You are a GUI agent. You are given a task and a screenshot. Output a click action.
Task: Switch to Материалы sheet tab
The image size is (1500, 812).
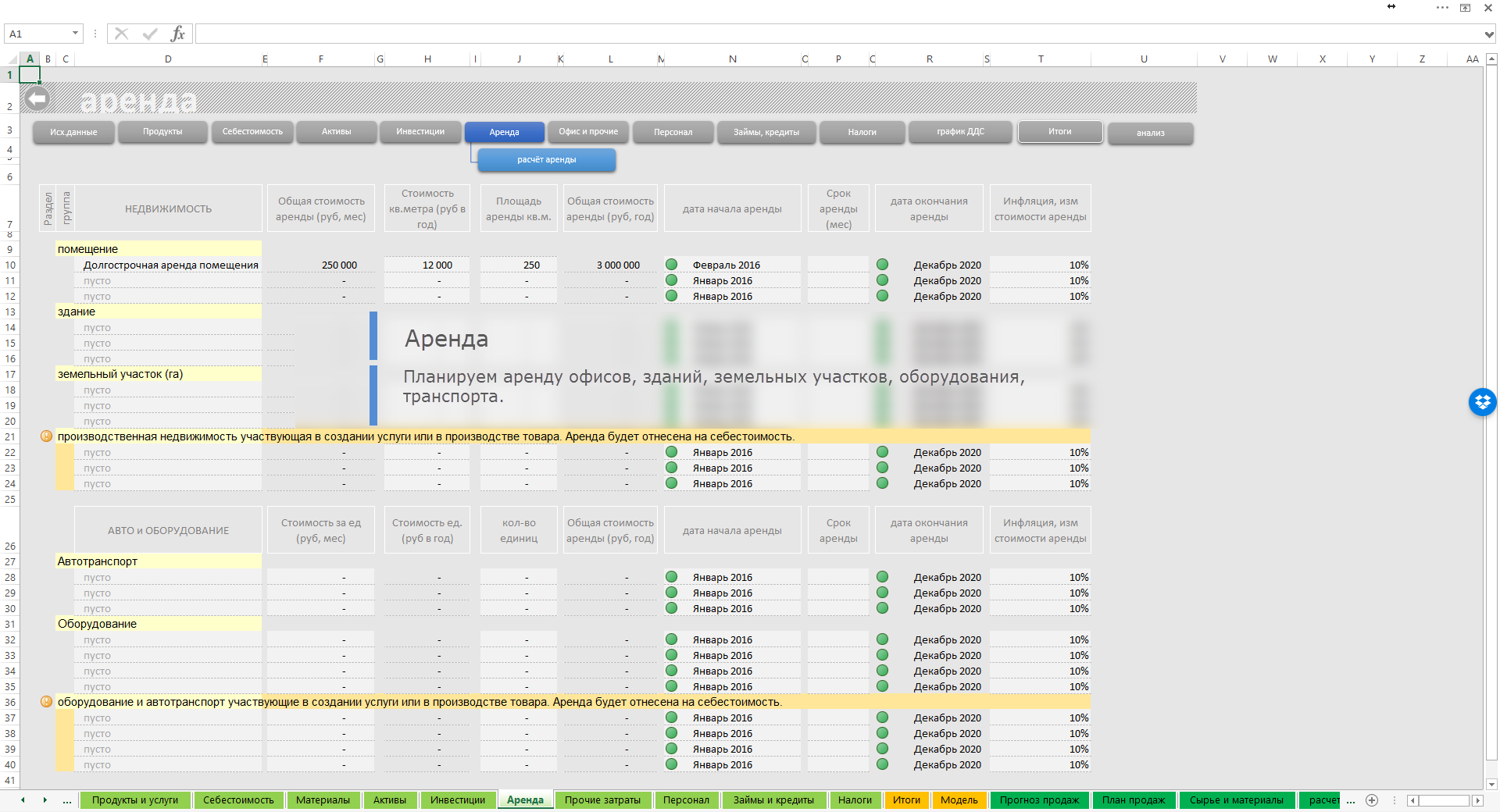click(323, 800)
